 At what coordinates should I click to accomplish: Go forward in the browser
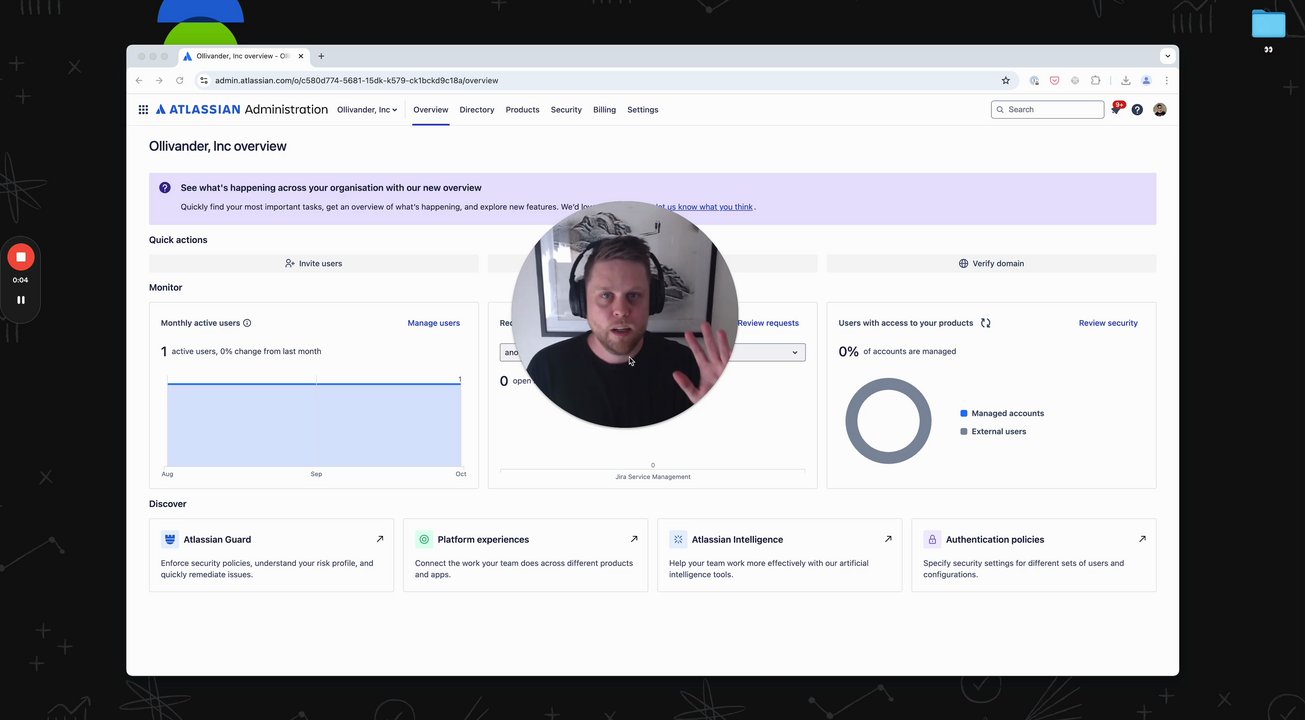pyautogui.click(x=159, y=81)
